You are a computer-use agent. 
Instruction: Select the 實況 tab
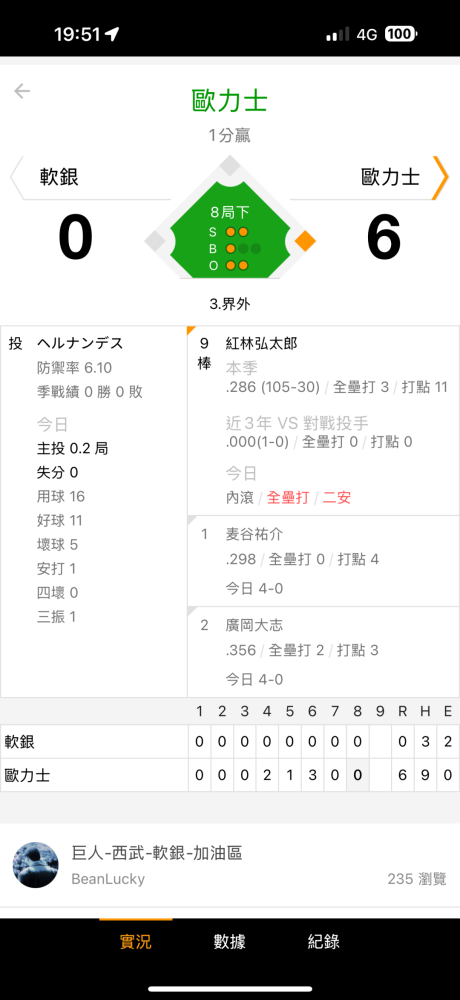(136, 941)
